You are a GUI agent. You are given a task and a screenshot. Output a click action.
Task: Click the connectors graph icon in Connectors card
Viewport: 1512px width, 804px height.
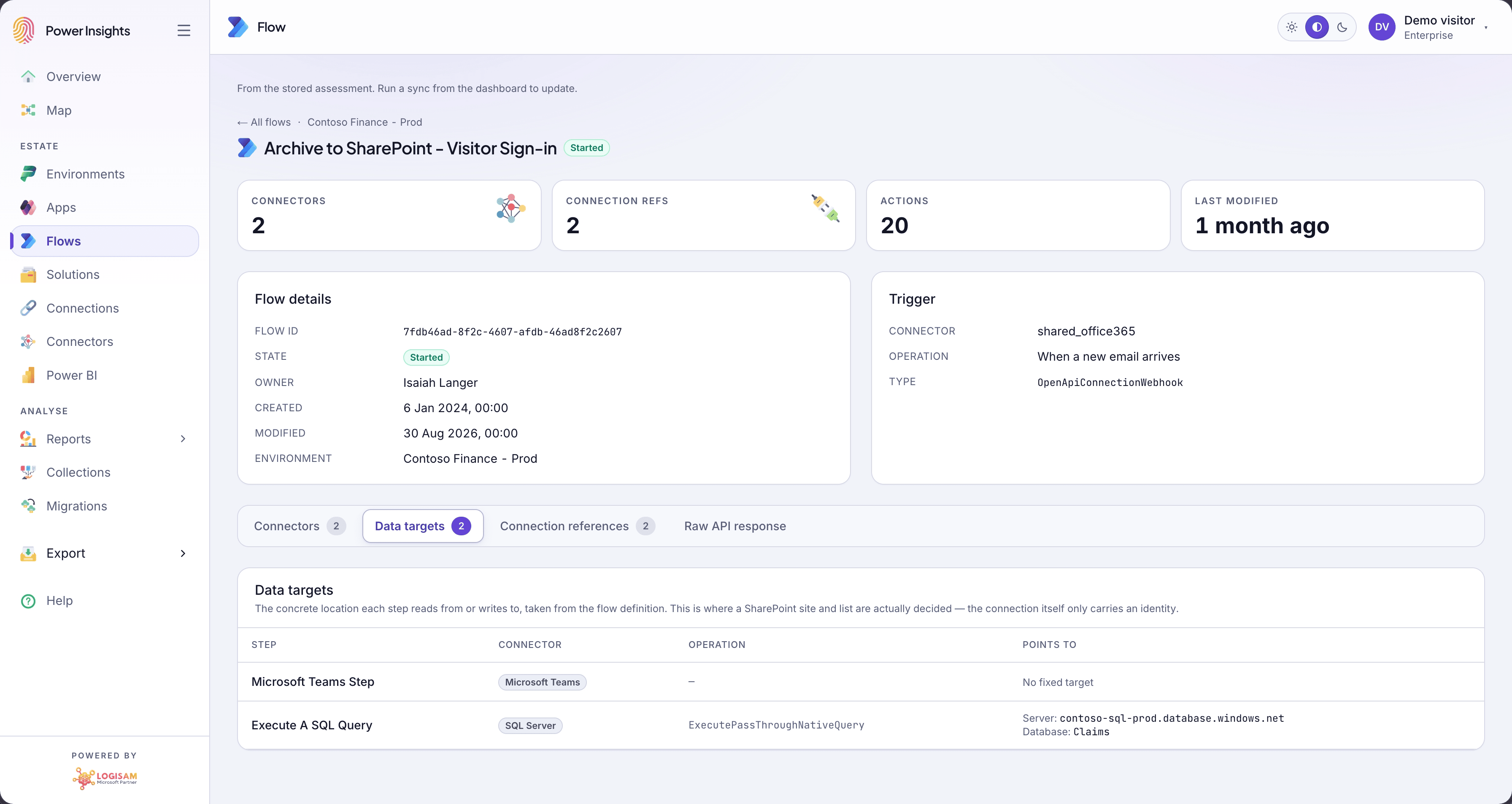pyautogui.click(x=510, y=208)
